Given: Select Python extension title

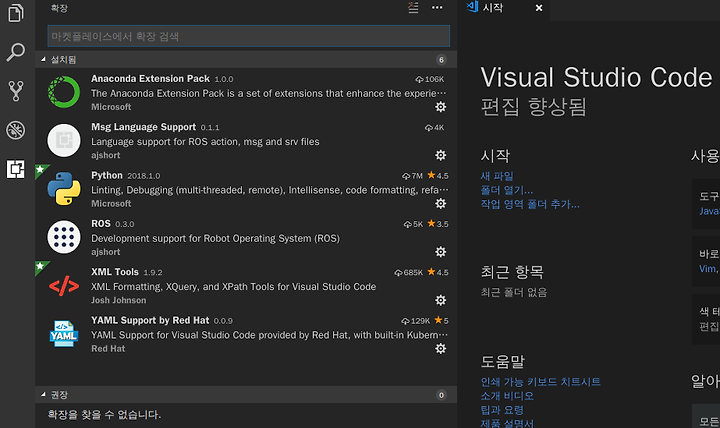Looking at the screenshot, I should coord(107,175).
